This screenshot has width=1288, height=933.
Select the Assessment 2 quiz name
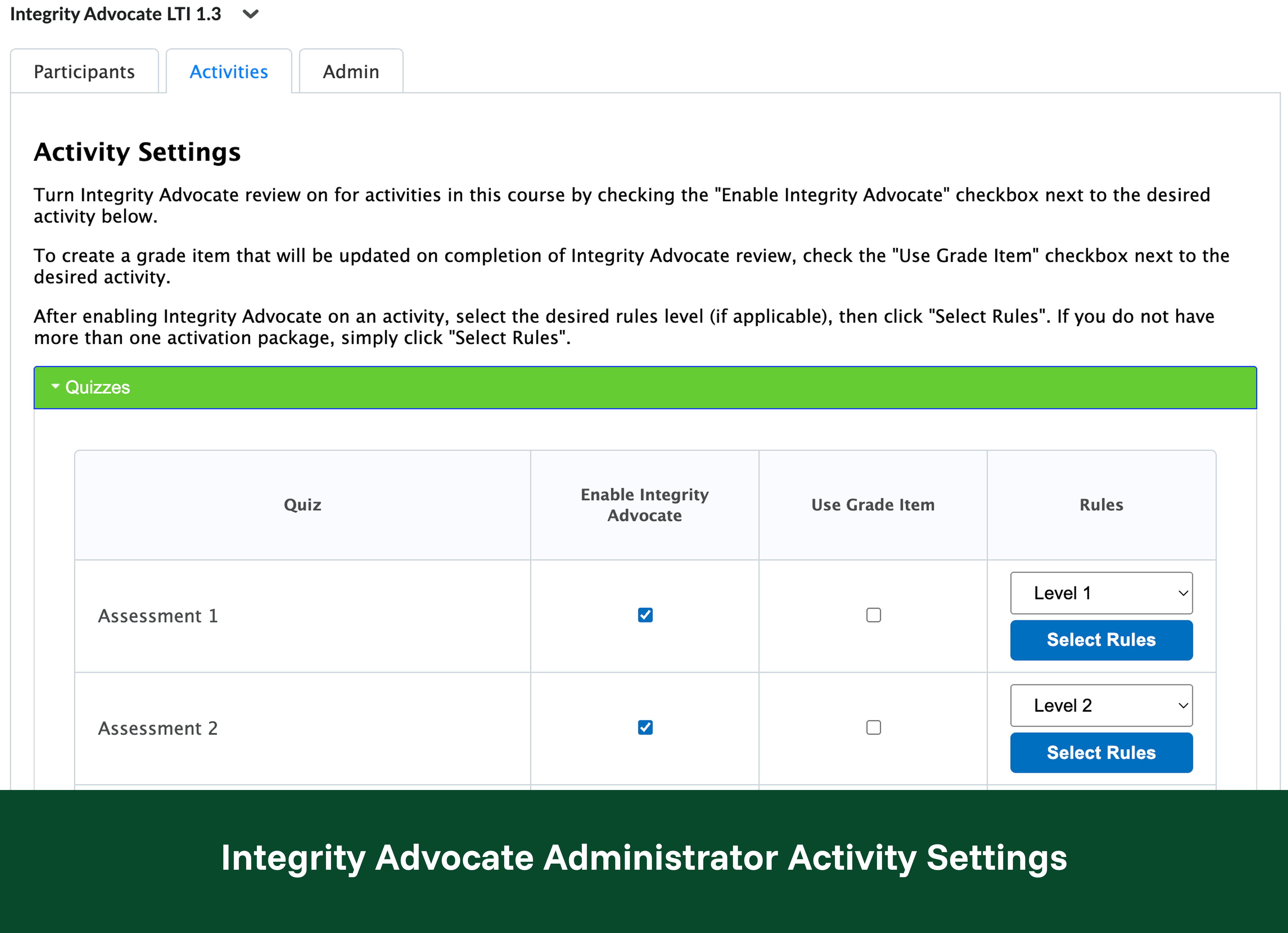point(158,729)
